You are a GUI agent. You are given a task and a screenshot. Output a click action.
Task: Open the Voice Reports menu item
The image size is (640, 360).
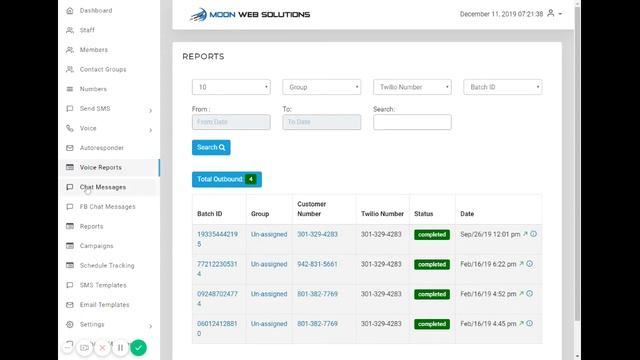(x=100, y=167)
